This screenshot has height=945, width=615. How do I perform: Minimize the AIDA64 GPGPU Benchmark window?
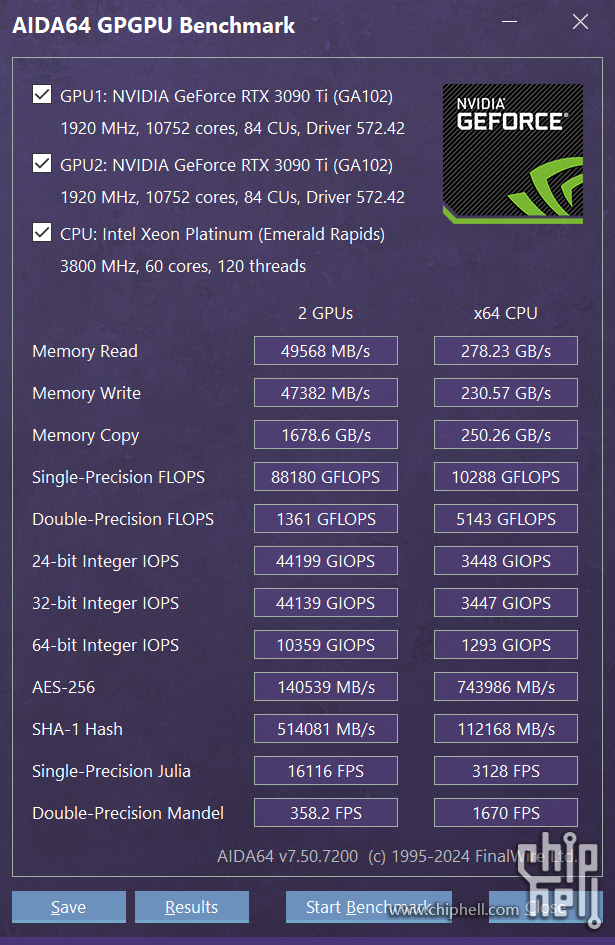click(509, 22)
